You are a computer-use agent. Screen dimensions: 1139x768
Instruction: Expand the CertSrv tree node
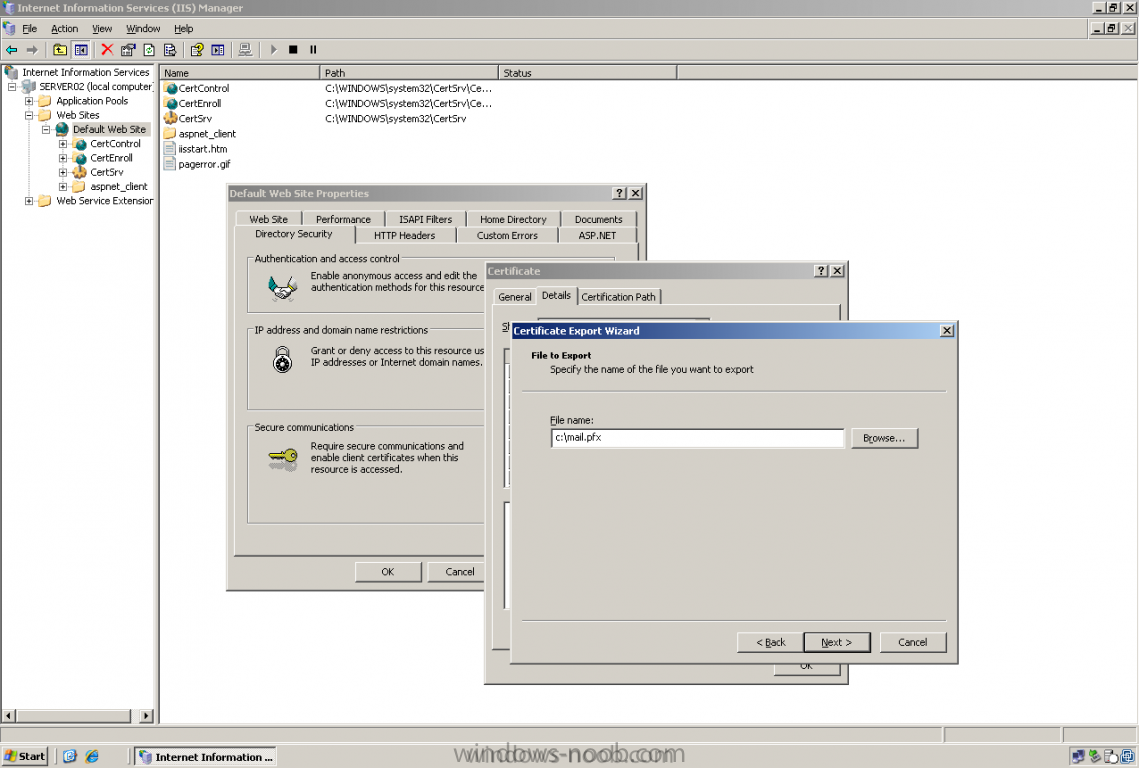63,172
